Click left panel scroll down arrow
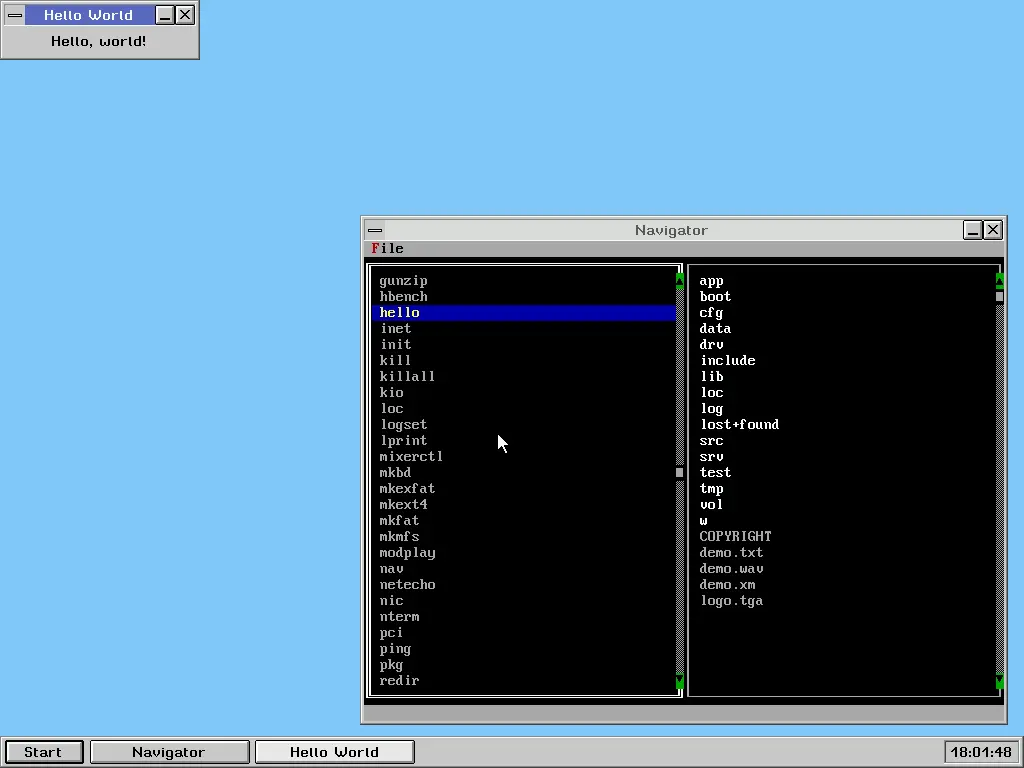 click(680, 682)
